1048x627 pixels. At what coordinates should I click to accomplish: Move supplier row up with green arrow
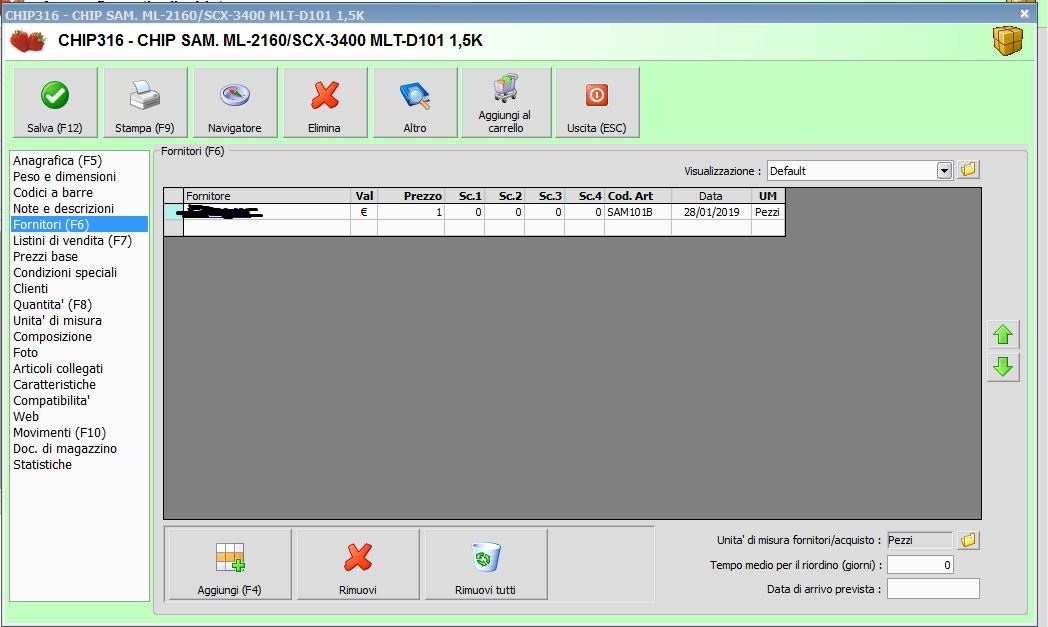[x=1003, y=334]
